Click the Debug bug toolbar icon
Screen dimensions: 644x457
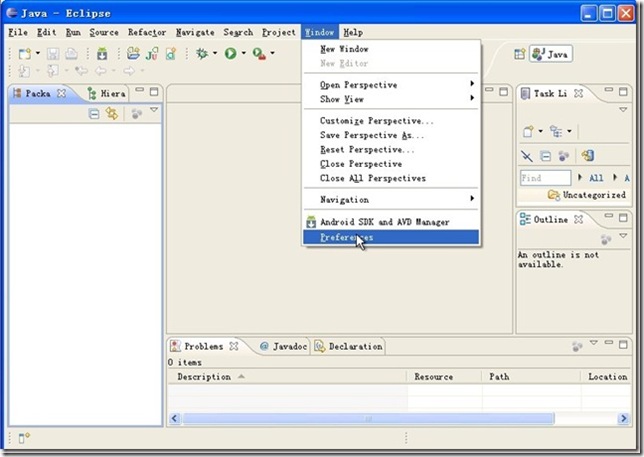[x=202, y=53]
